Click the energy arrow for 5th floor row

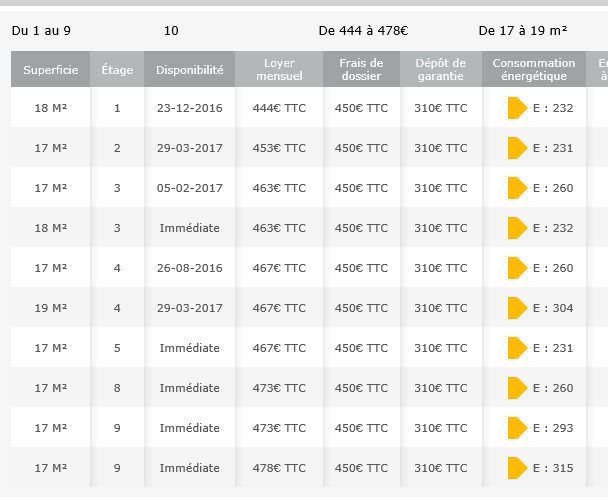click(x=516, y=348)
